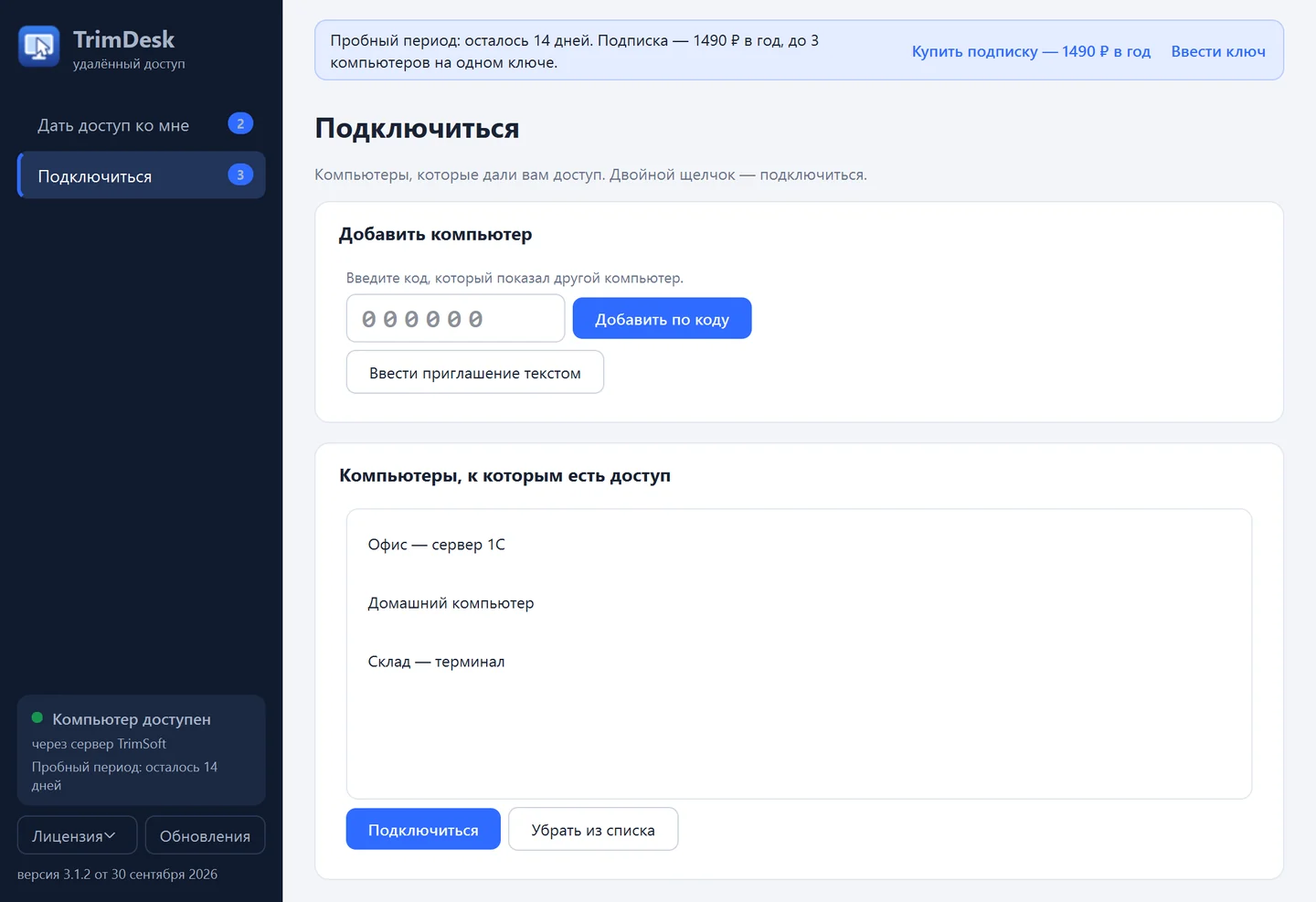Click the badge showing 3 in sidebar
The image size is (1316, 902).
[x=240, y=175]
